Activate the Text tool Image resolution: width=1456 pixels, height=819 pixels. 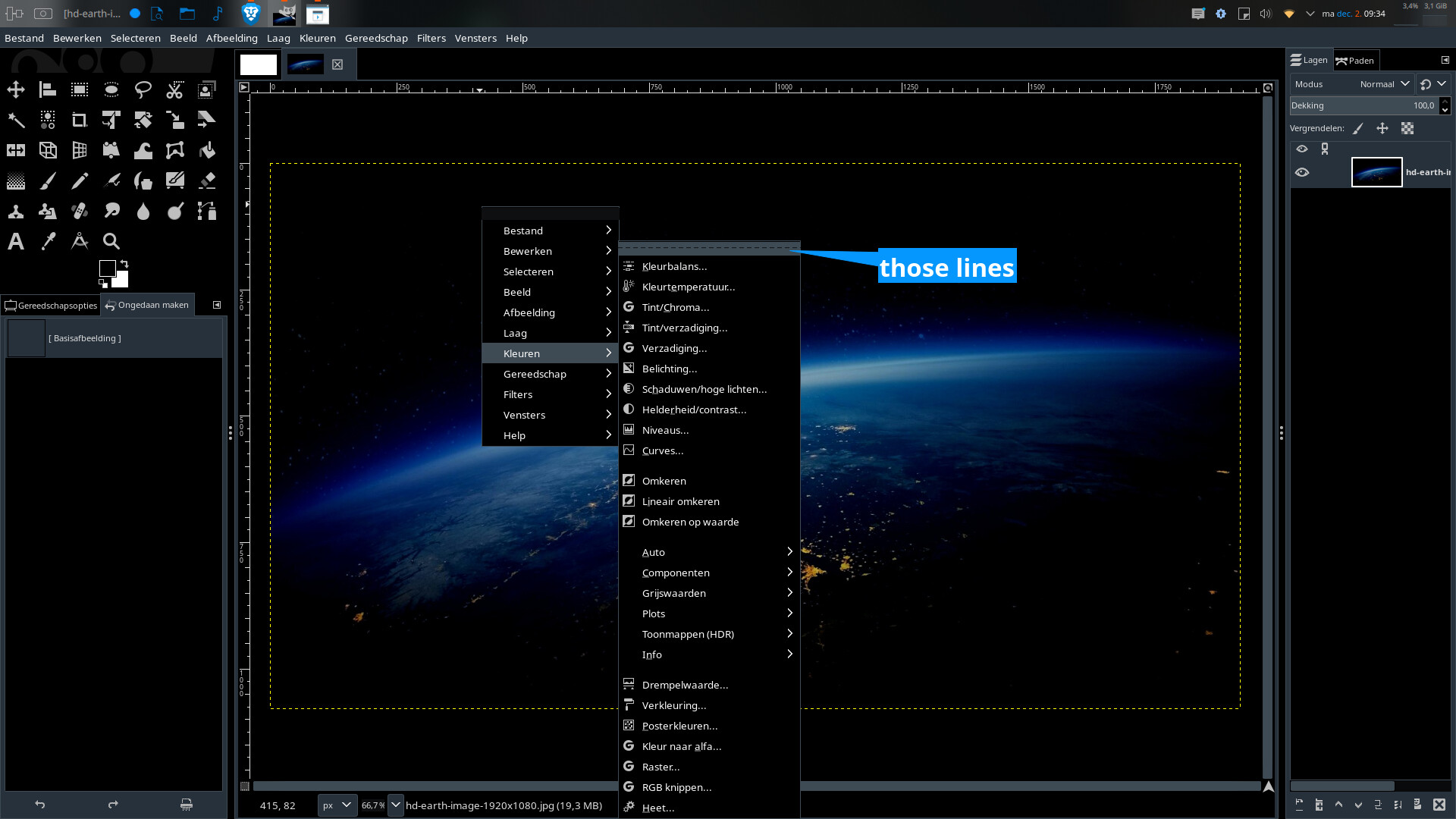pyautogui.click(x=16, y=241)
